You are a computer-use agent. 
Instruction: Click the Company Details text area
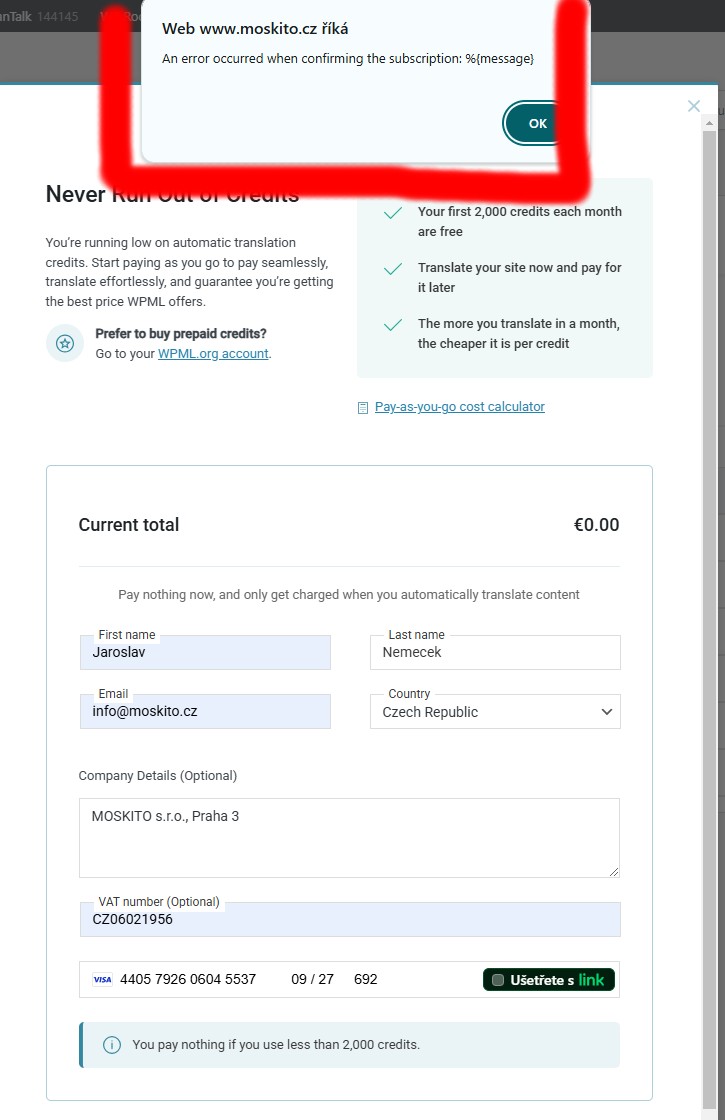click(349, 838)
